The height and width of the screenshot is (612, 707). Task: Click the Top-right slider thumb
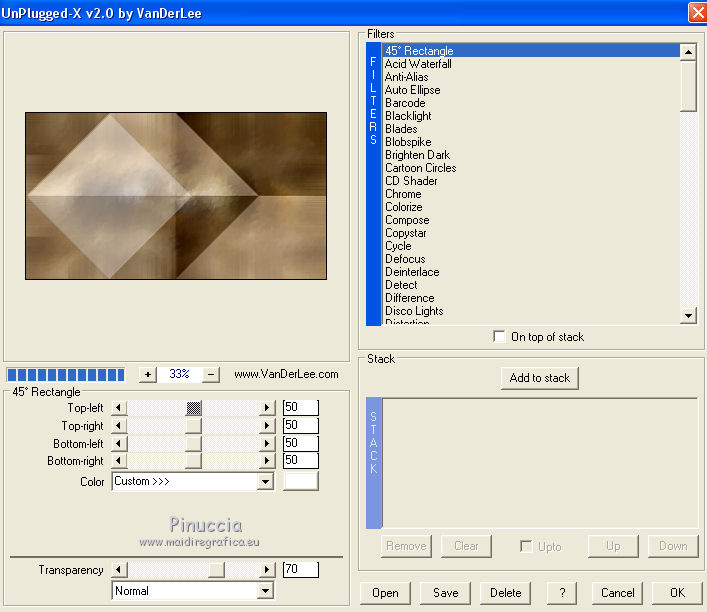coord(194,425)
